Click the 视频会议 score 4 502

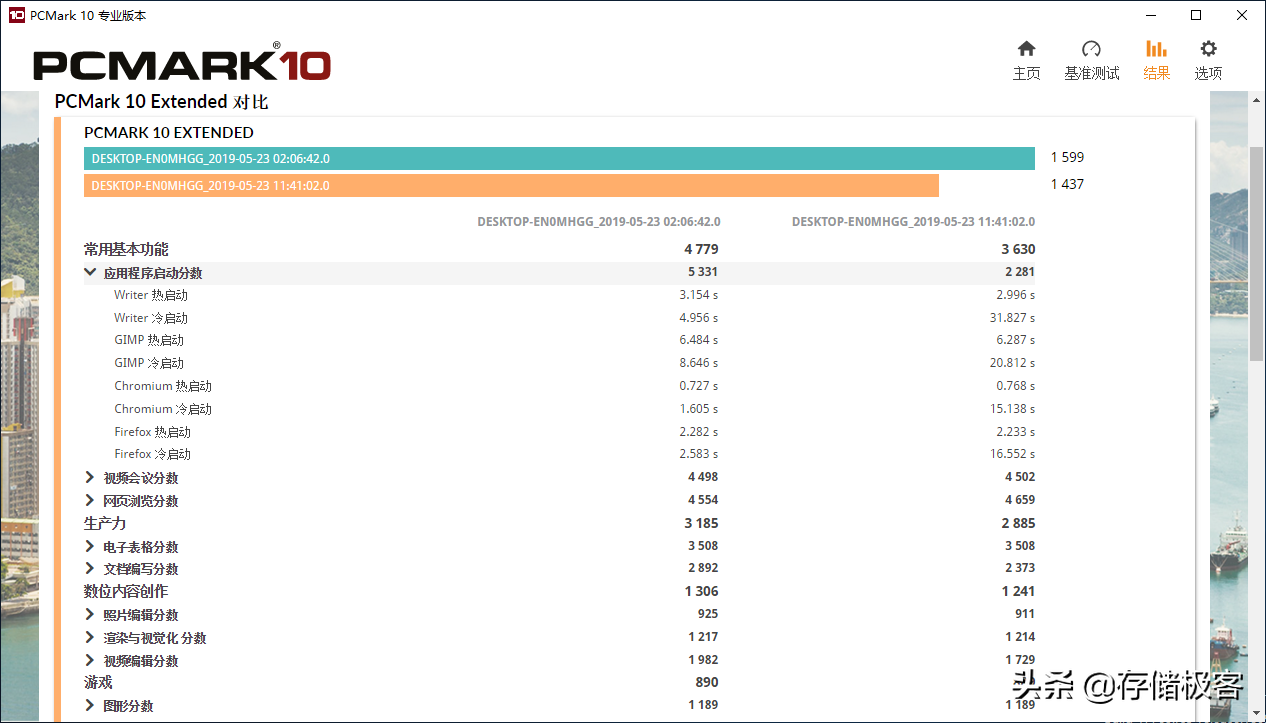click(x=1019, y=477)
